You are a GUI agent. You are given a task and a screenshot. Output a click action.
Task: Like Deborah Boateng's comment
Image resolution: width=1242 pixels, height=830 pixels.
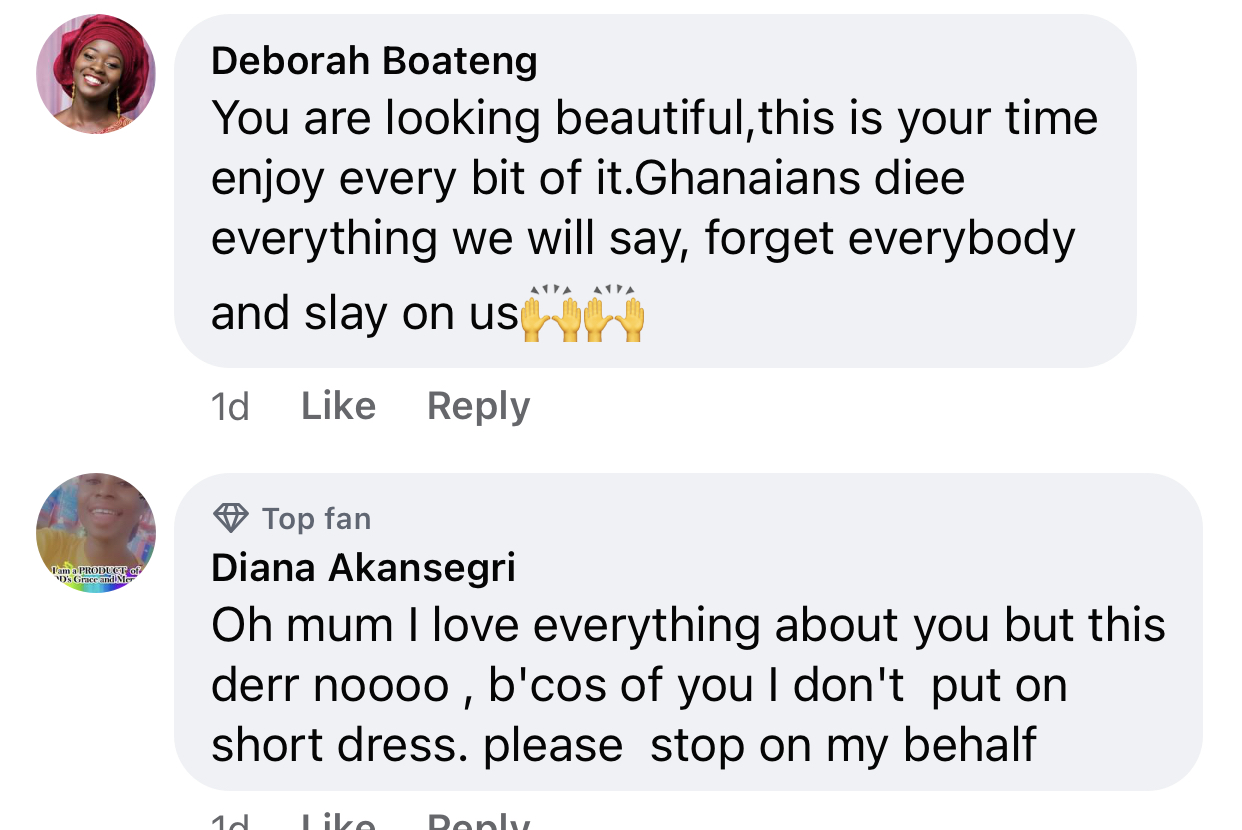[x=338, y=406]
